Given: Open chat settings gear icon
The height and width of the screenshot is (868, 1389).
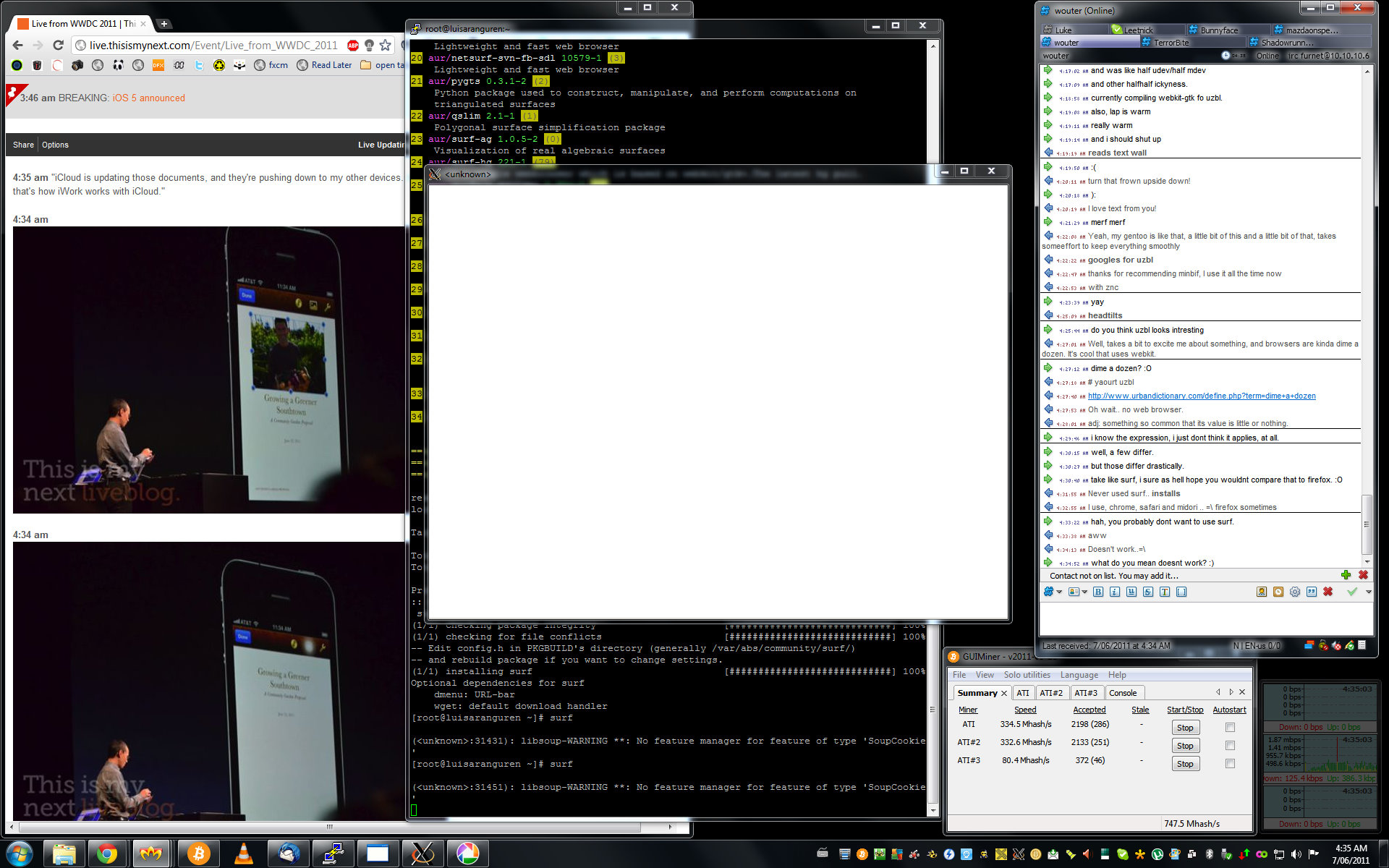Looking at the screenshot, I should pyautogui.click(x=1295, y=592).
